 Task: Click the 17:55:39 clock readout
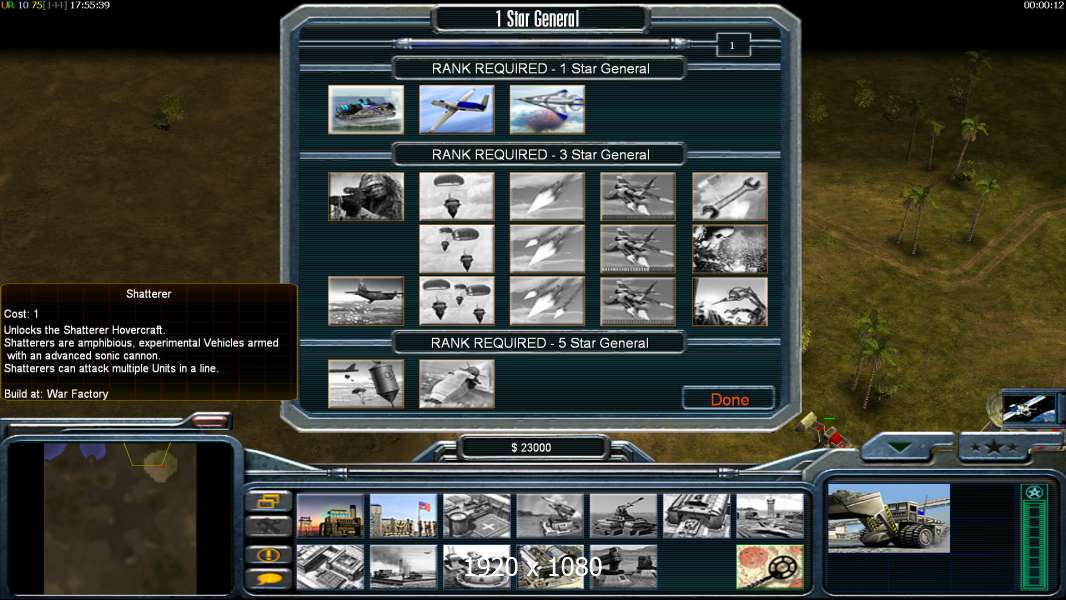90,5
